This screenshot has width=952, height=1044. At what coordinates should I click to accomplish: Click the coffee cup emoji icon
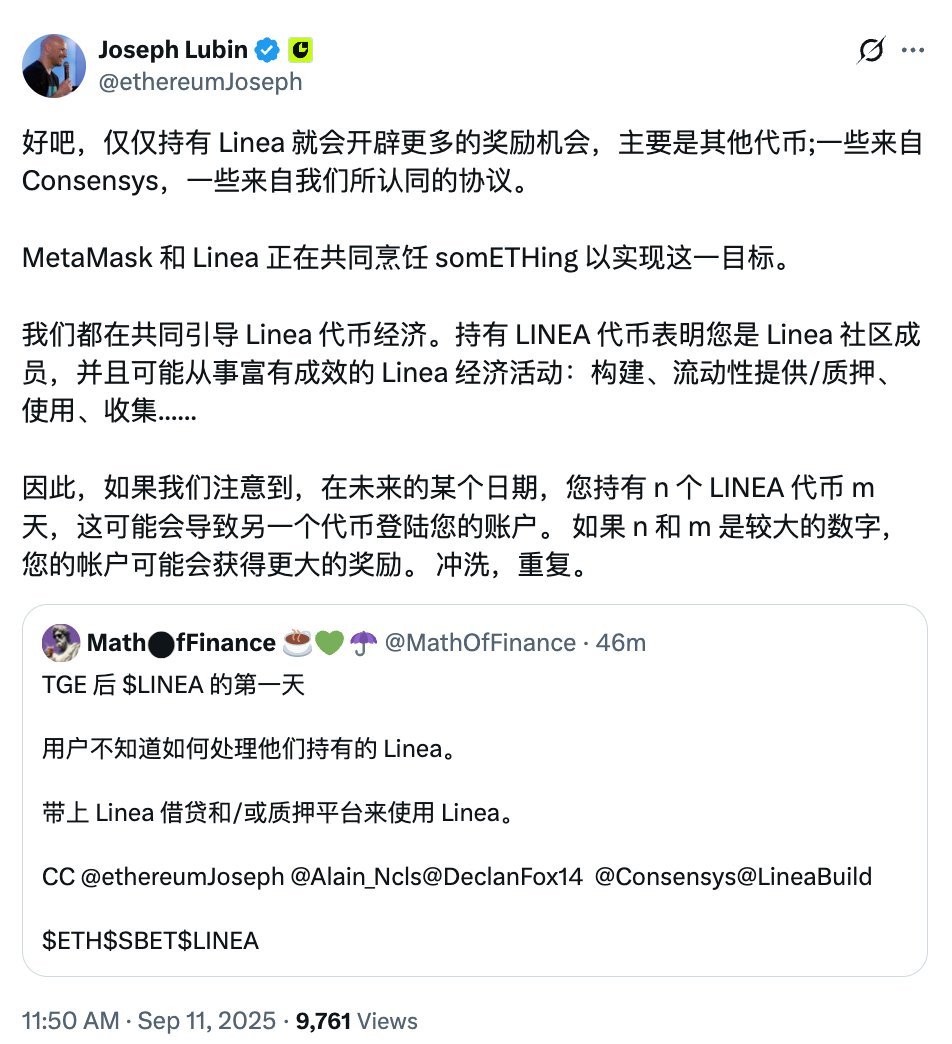(x=297, y=643)
